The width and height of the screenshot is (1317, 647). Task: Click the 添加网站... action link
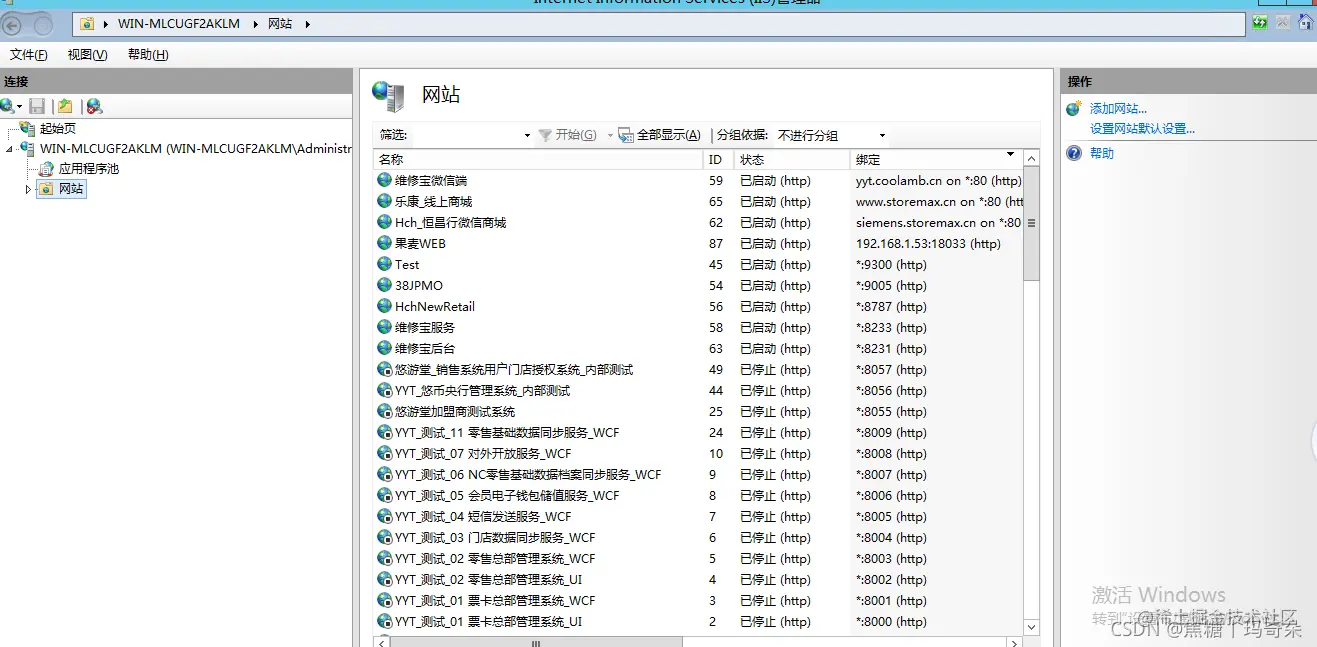[1118, 109]
